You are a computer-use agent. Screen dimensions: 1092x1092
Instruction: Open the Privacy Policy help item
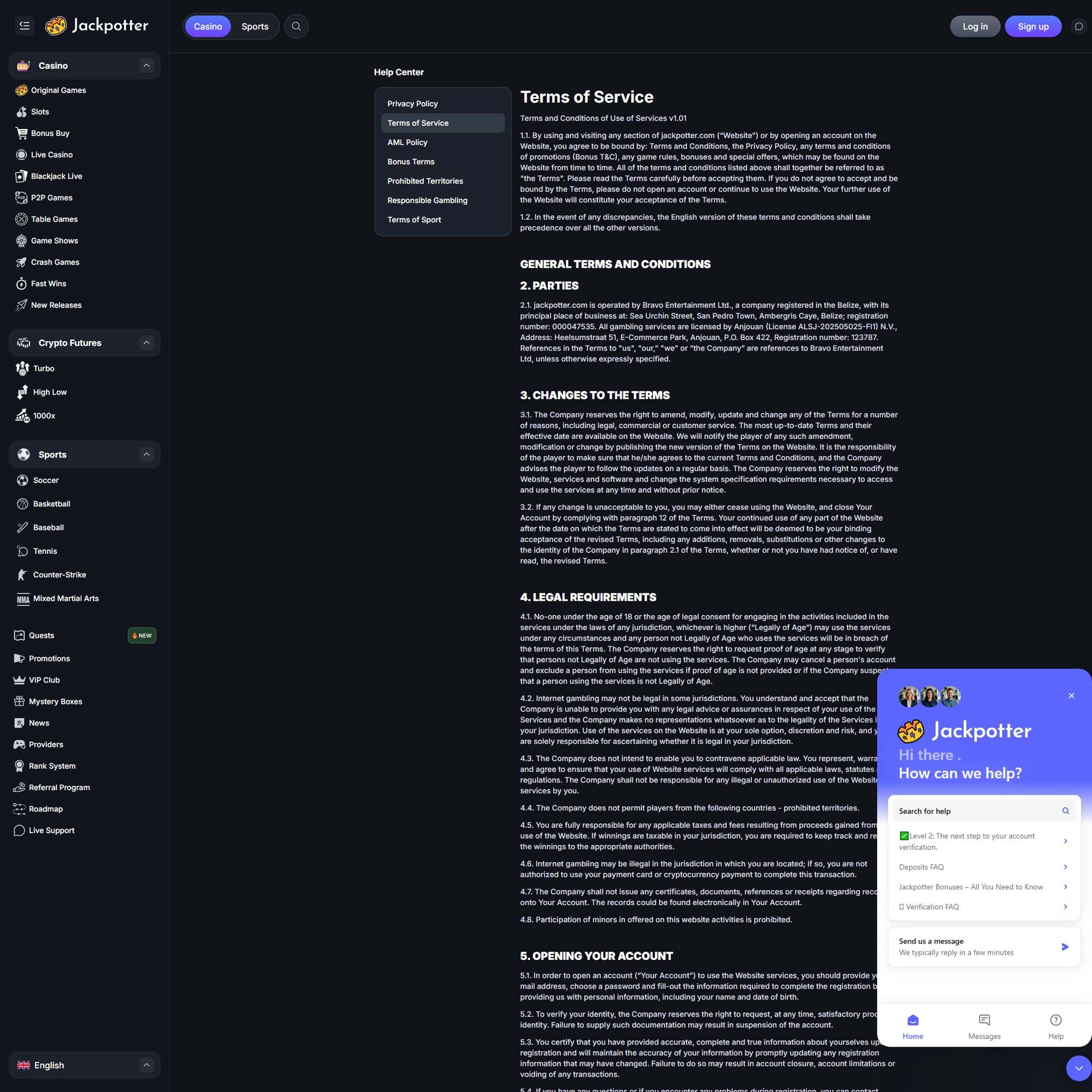pyautogui.click(x=413, y=104)
